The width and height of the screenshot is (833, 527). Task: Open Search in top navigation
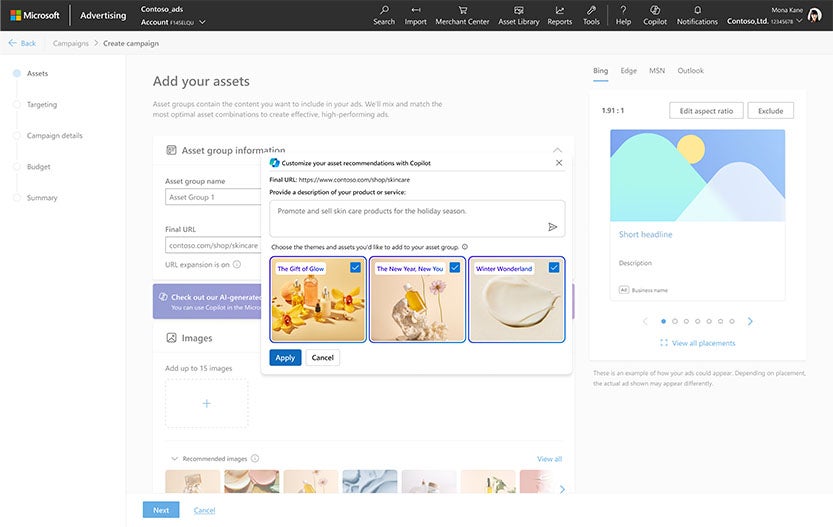[x=384, y=14]
